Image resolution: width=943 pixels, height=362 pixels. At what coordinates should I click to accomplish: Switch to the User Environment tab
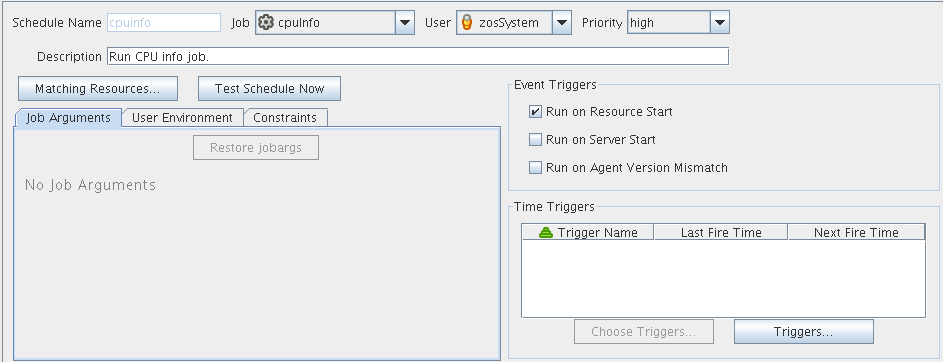click(182, 118)
